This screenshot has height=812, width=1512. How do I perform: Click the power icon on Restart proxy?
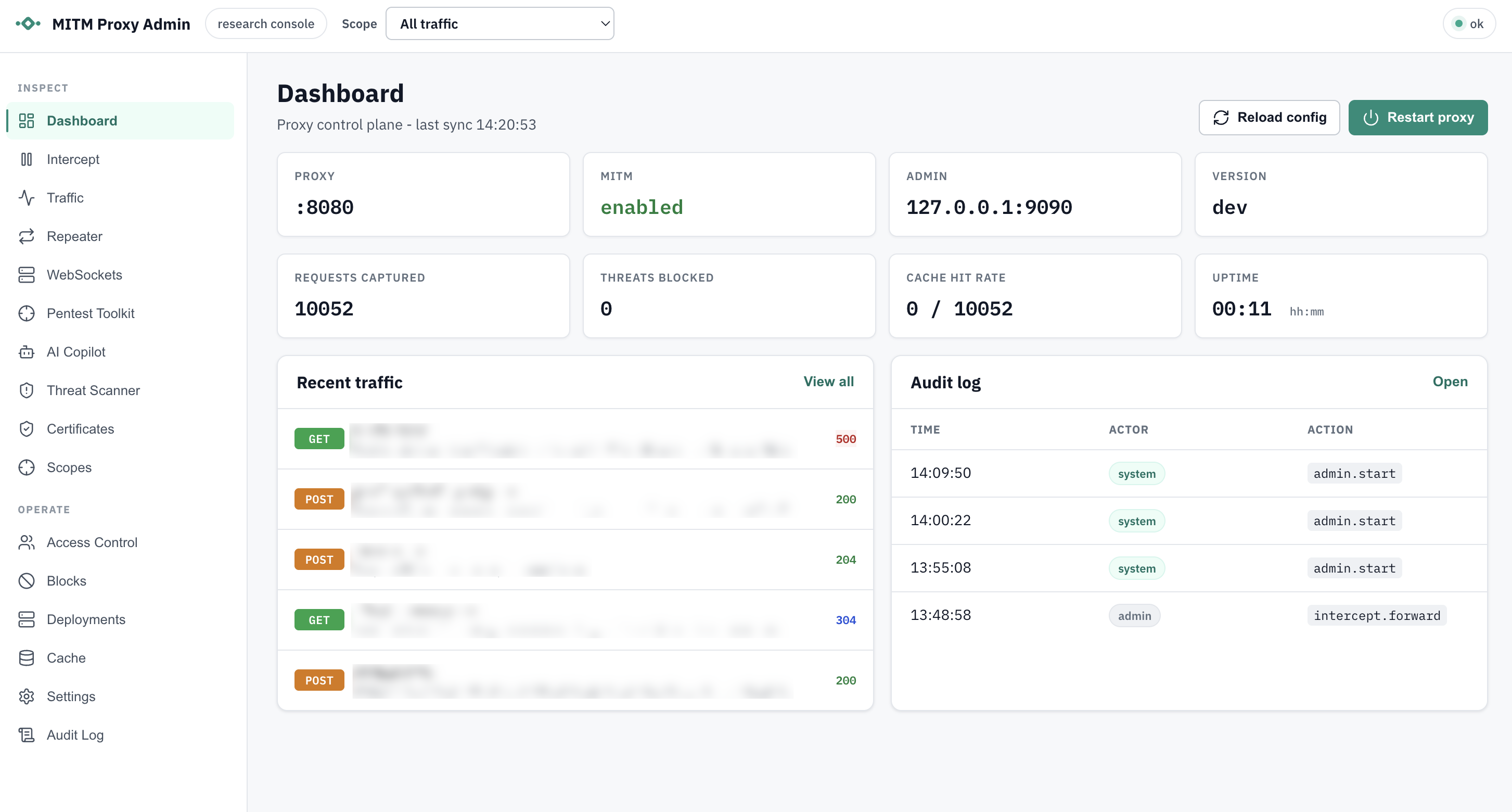pyautogui.click(x=1370, y=118)
